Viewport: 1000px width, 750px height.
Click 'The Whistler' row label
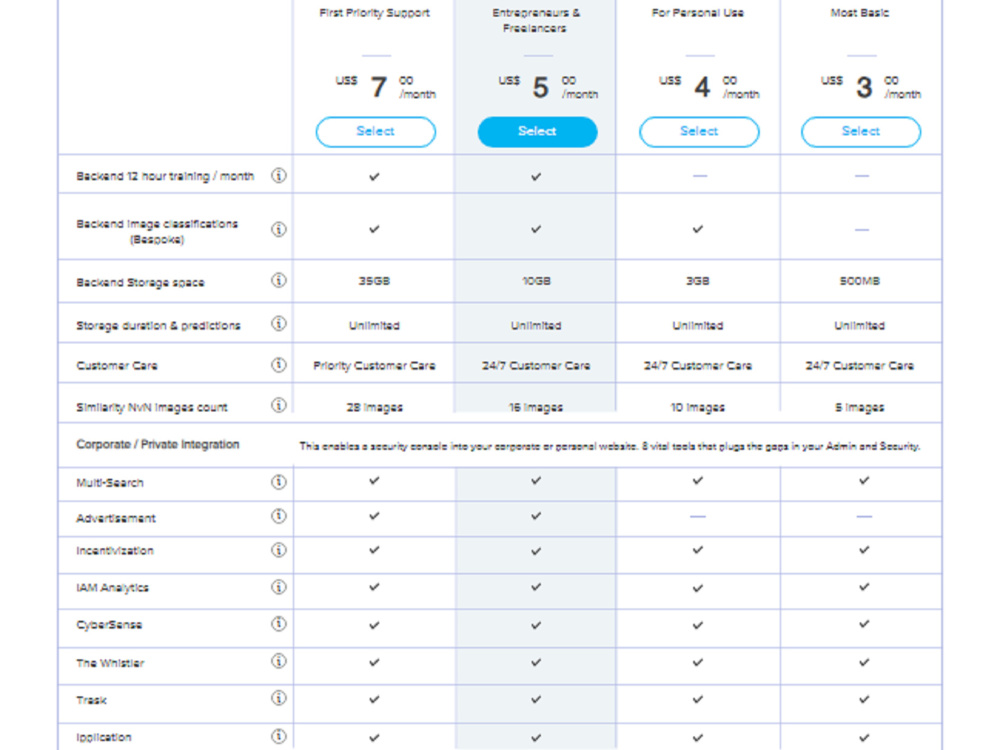click(110, 663)
